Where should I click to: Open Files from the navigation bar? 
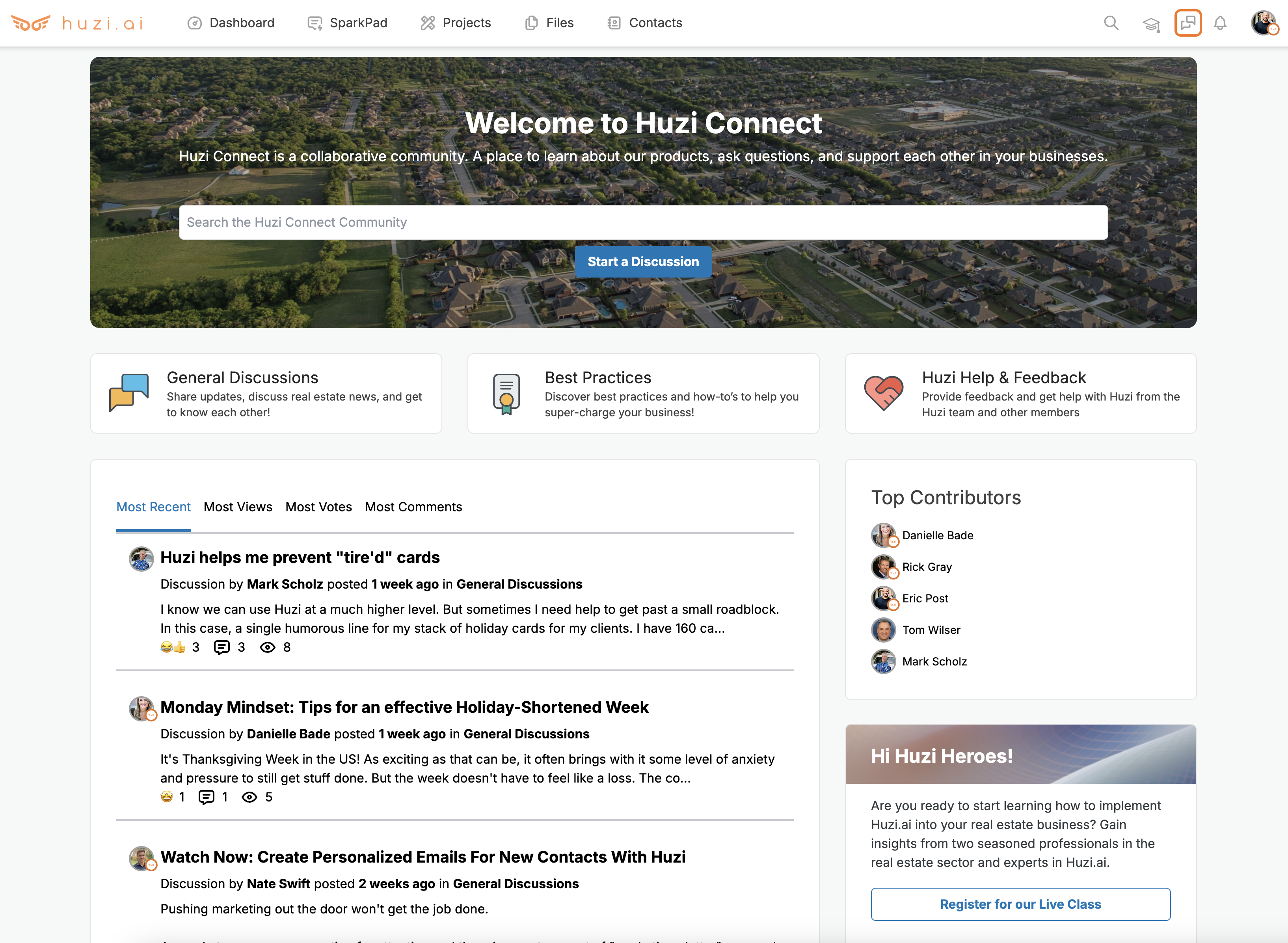(560, 23)
